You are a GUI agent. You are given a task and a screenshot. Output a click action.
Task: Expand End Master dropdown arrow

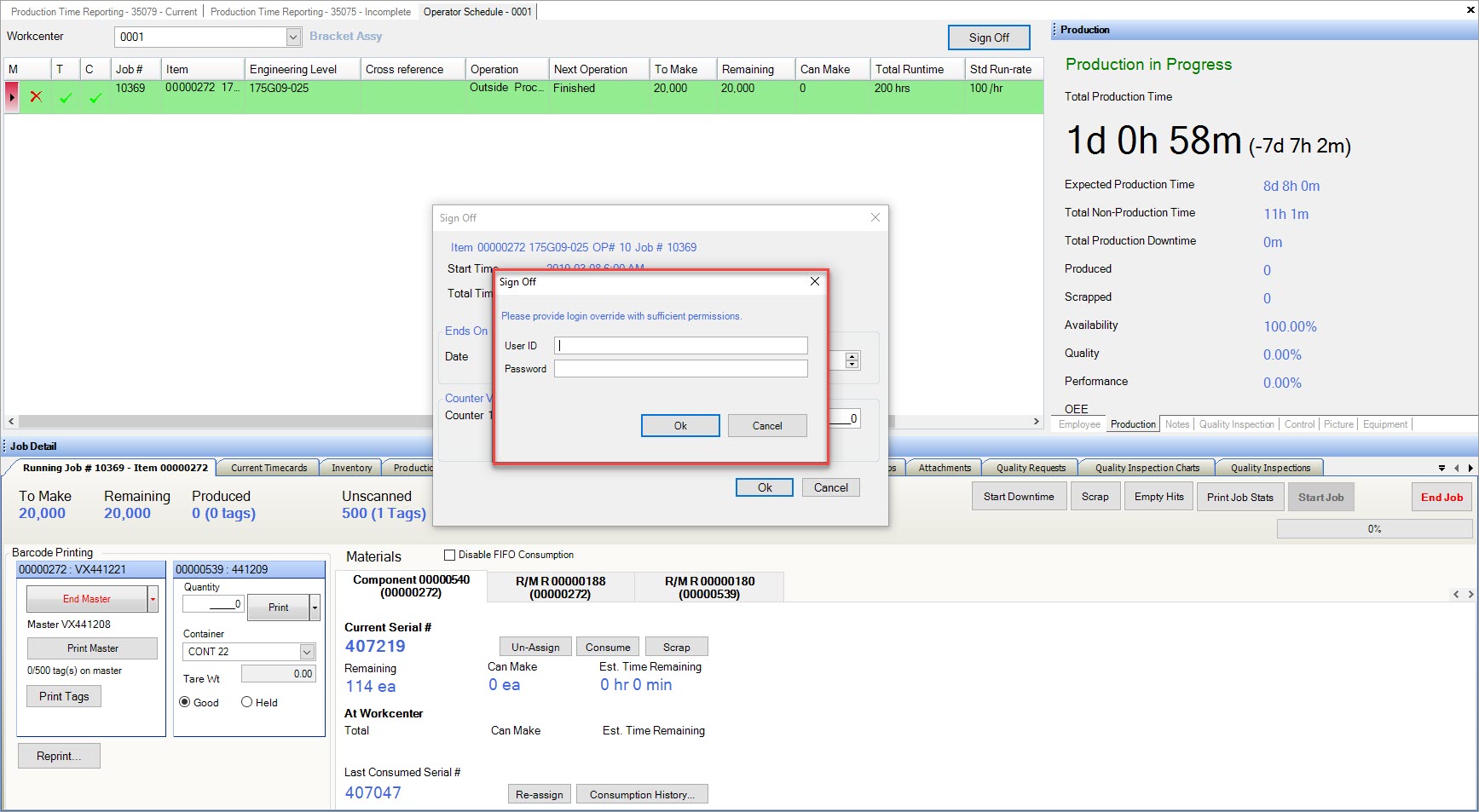153,599
